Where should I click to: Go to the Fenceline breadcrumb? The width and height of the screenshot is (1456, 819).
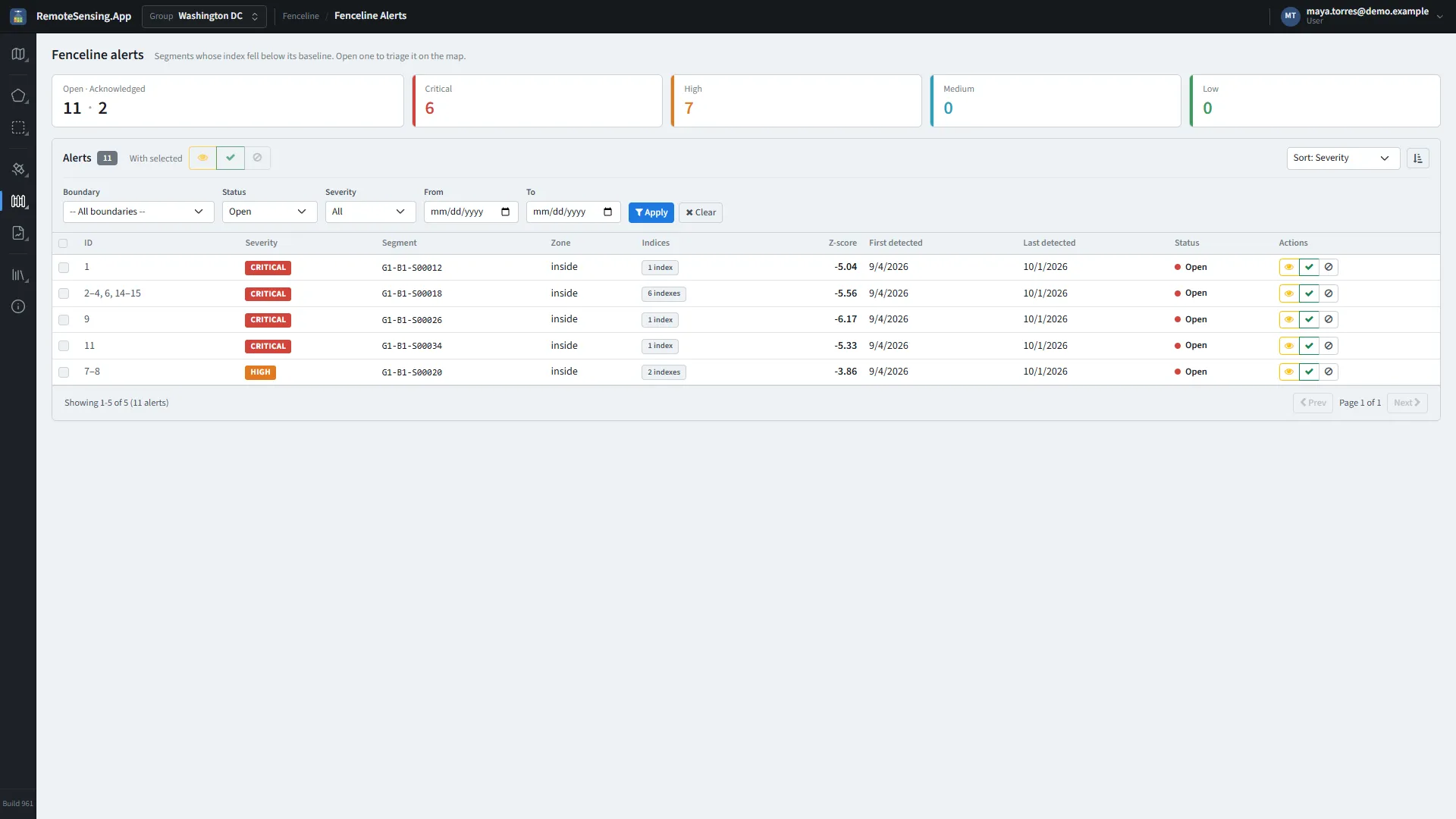(300, 16)
